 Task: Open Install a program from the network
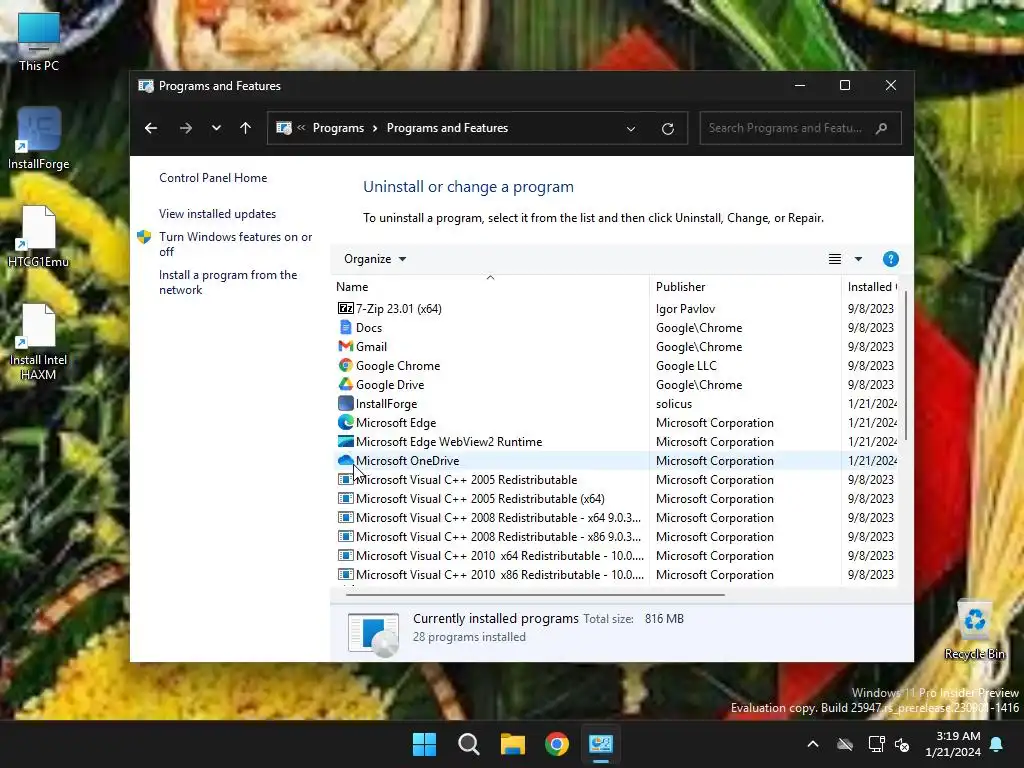click(228, 282)
